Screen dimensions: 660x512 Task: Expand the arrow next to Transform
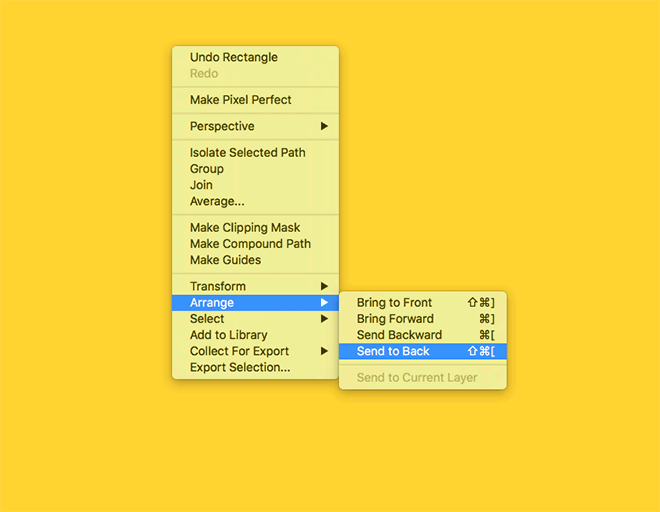click(324, 286)
